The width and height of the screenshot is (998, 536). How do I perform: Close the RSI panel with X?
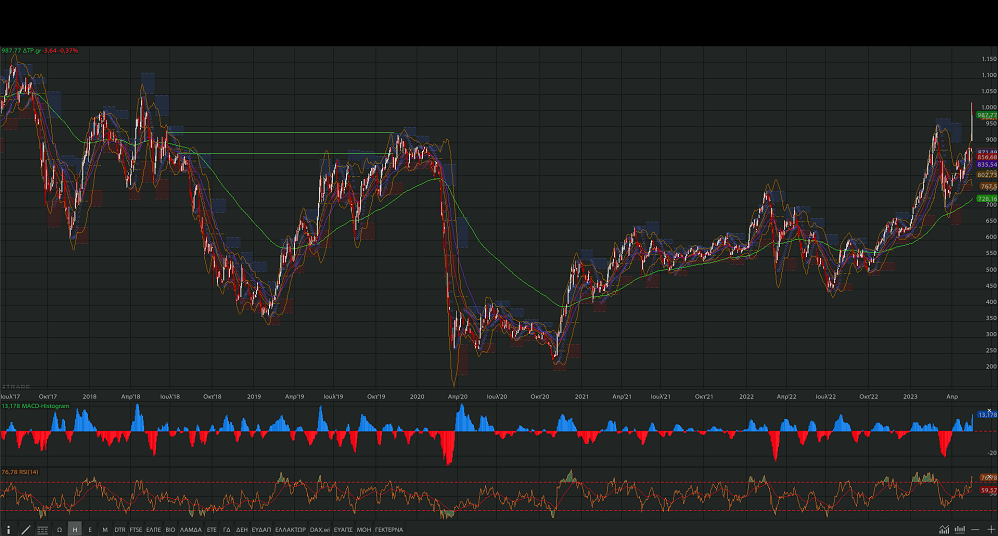(x=989, y=476)
